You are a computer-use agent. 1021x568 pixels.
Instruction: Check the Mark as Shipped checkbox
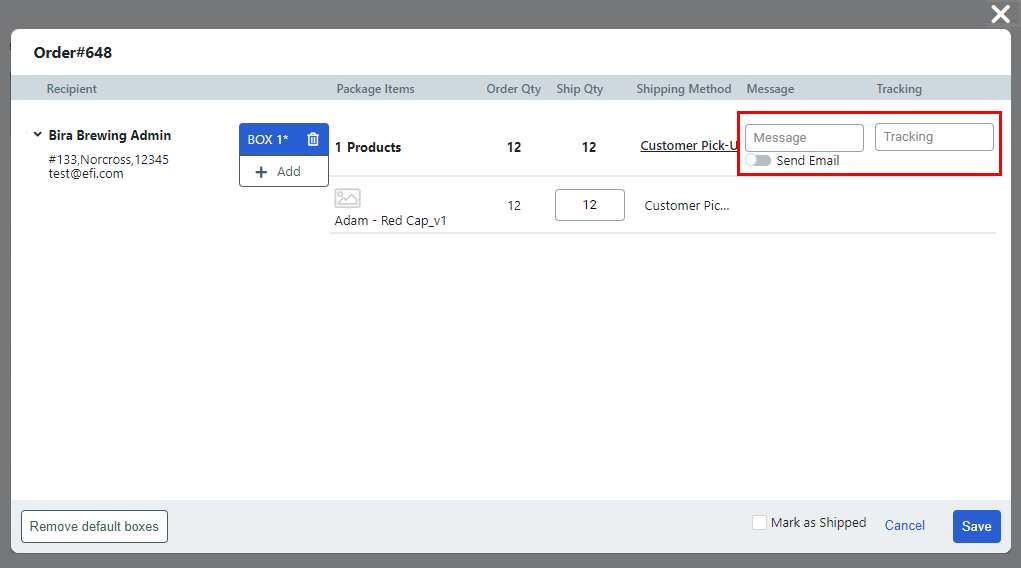point(760,523)
